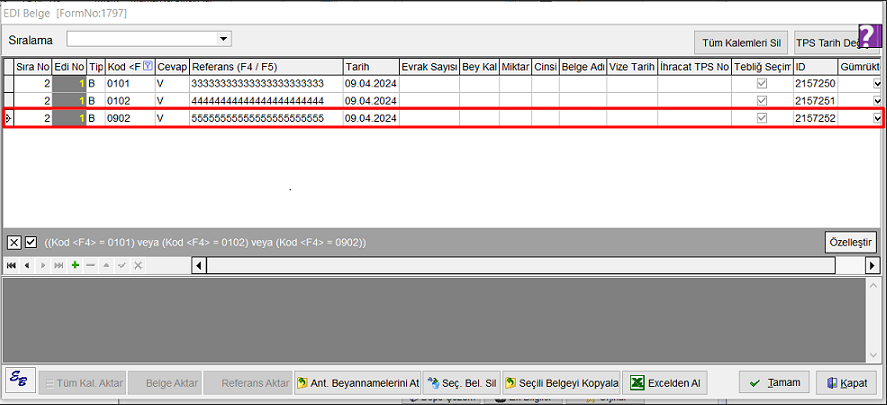
Task: Expand Gümrük dropdown in ID 2157250 row
Action: pyautogui.click(x=877, y=84)
